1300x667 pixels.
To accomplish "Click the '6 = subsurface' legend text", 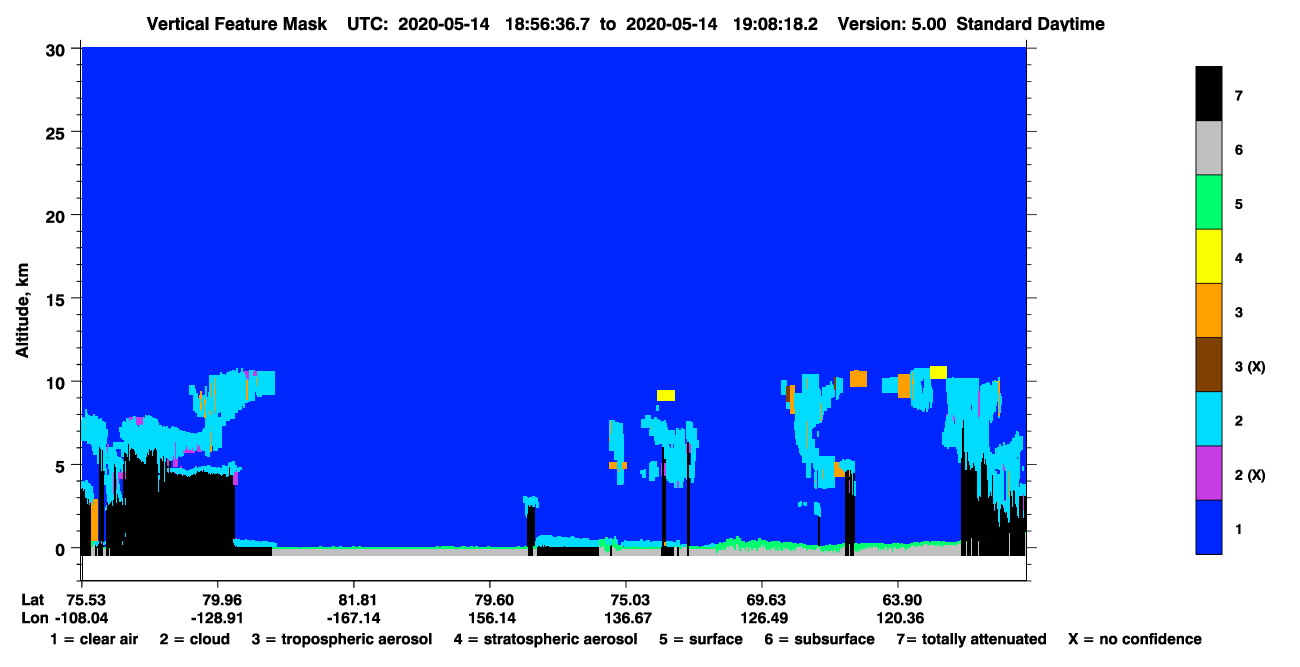I will pos(819,639).
